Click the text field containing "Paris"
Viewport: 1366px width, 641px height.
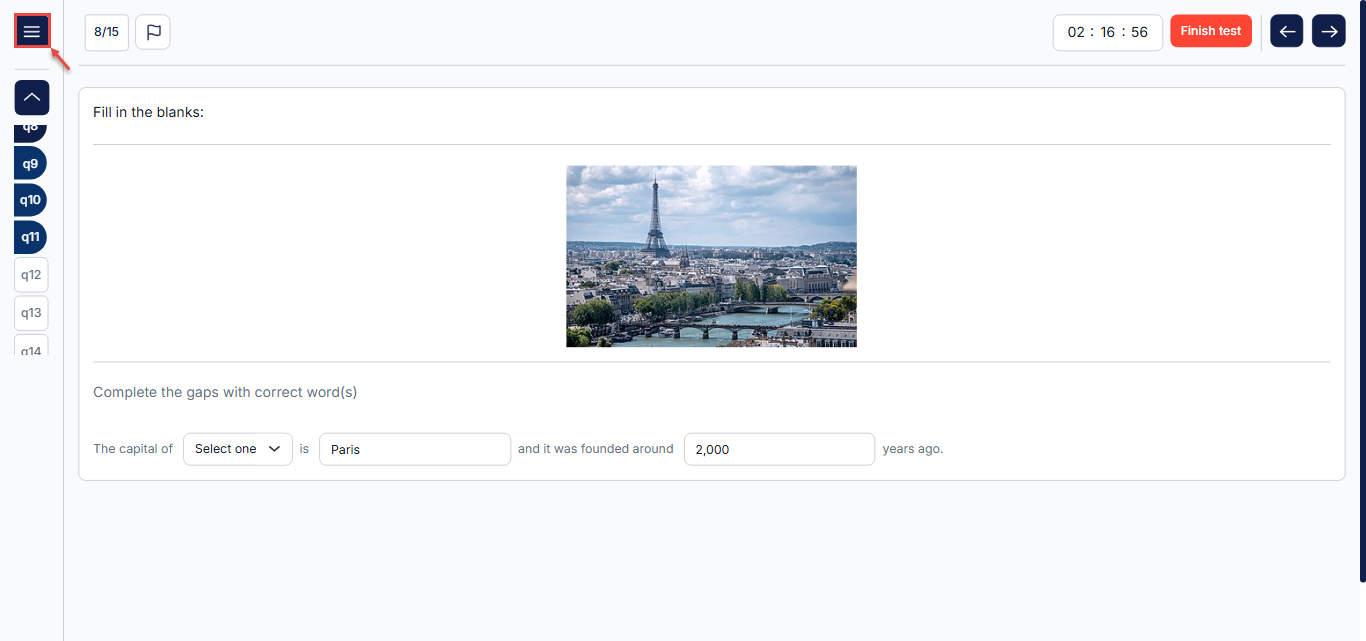pyautogui.click(x=414, y=449)
